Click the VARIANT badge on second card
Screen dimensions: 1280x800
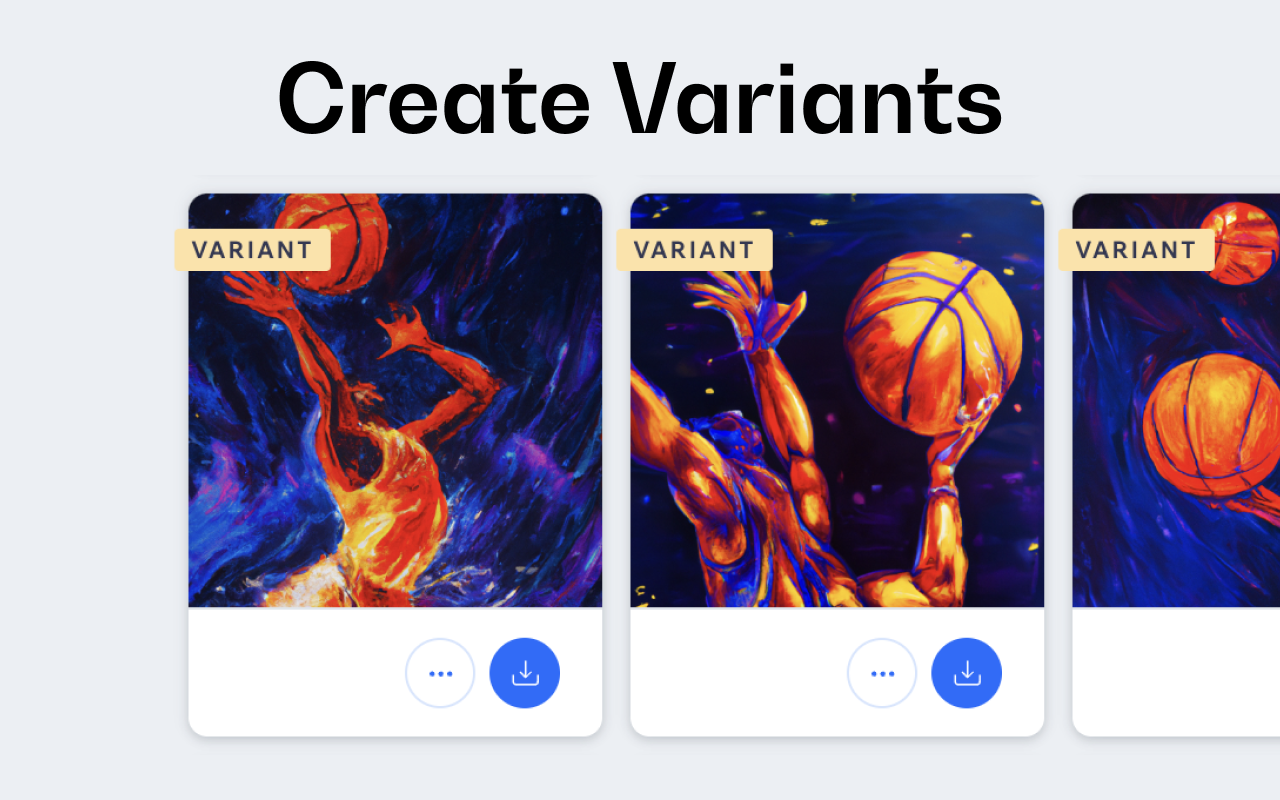click(x=694, y=250)
